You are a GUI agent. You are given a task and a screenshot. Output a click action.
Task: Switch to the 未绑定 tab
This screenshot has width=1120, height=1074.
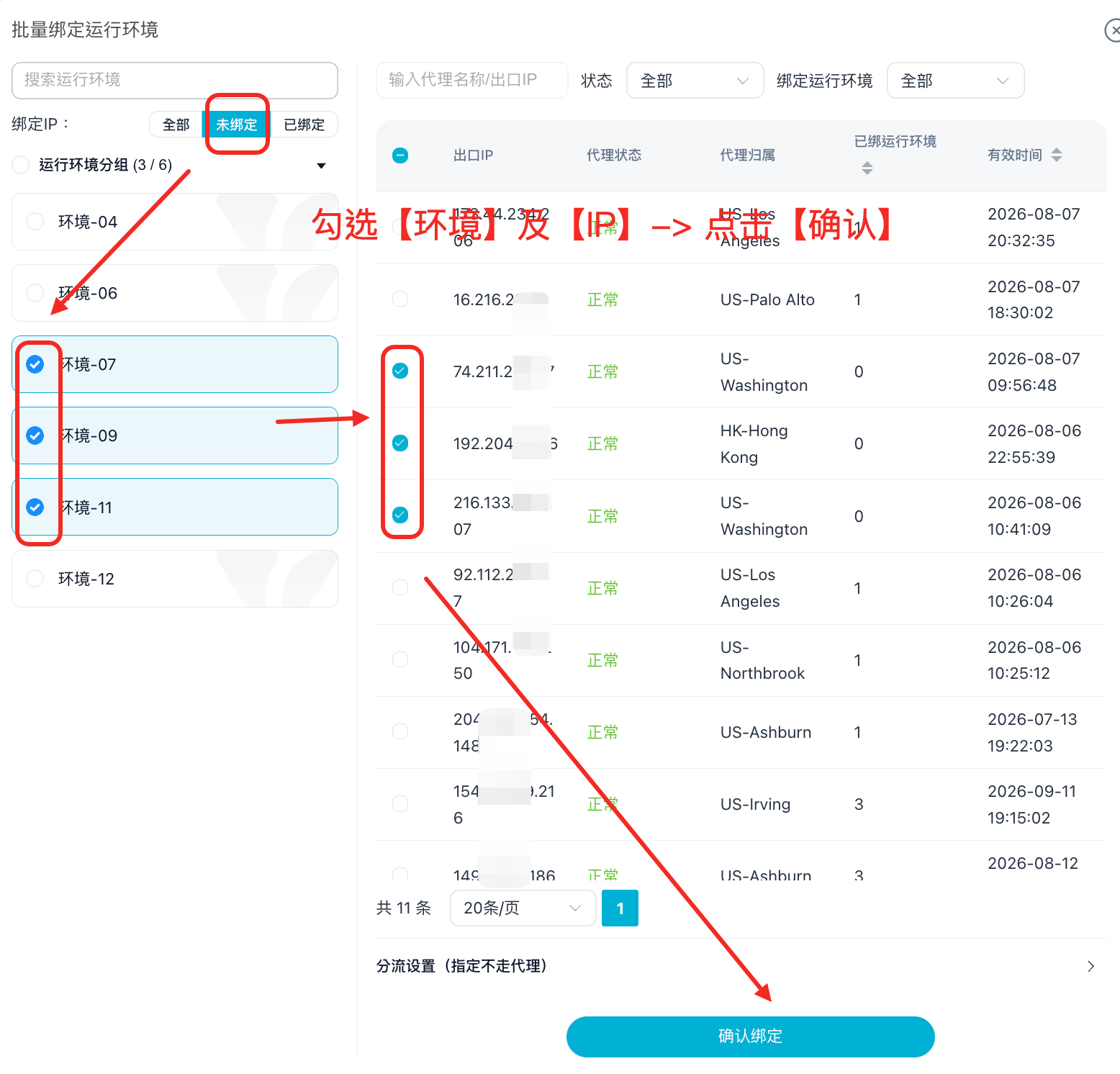236,125
